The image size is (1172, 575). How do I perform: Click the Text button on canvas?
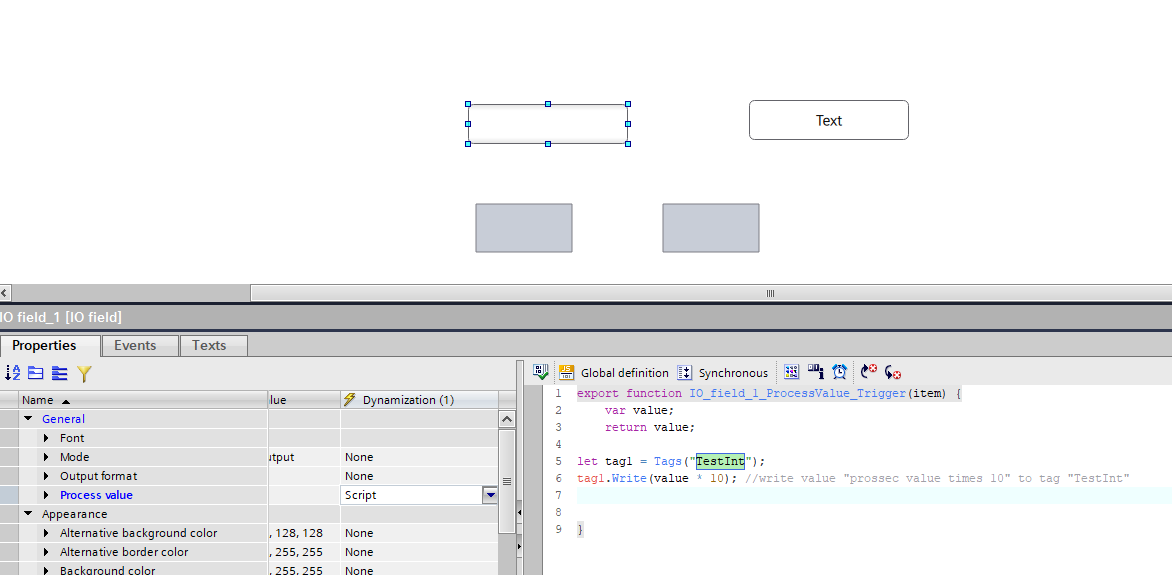(x=828, y=120)
